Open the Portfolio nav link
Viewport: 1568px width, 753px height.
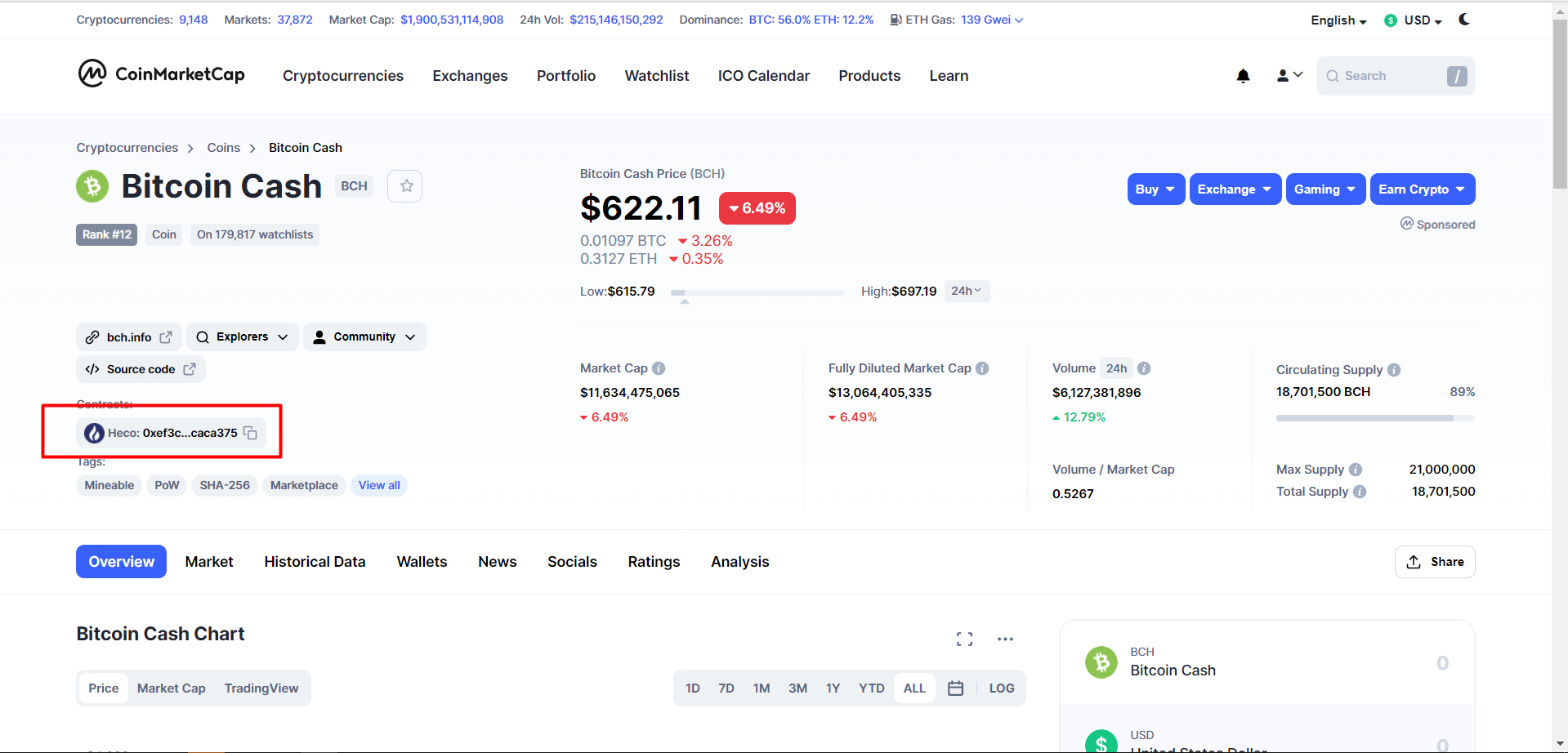[566, 76]
